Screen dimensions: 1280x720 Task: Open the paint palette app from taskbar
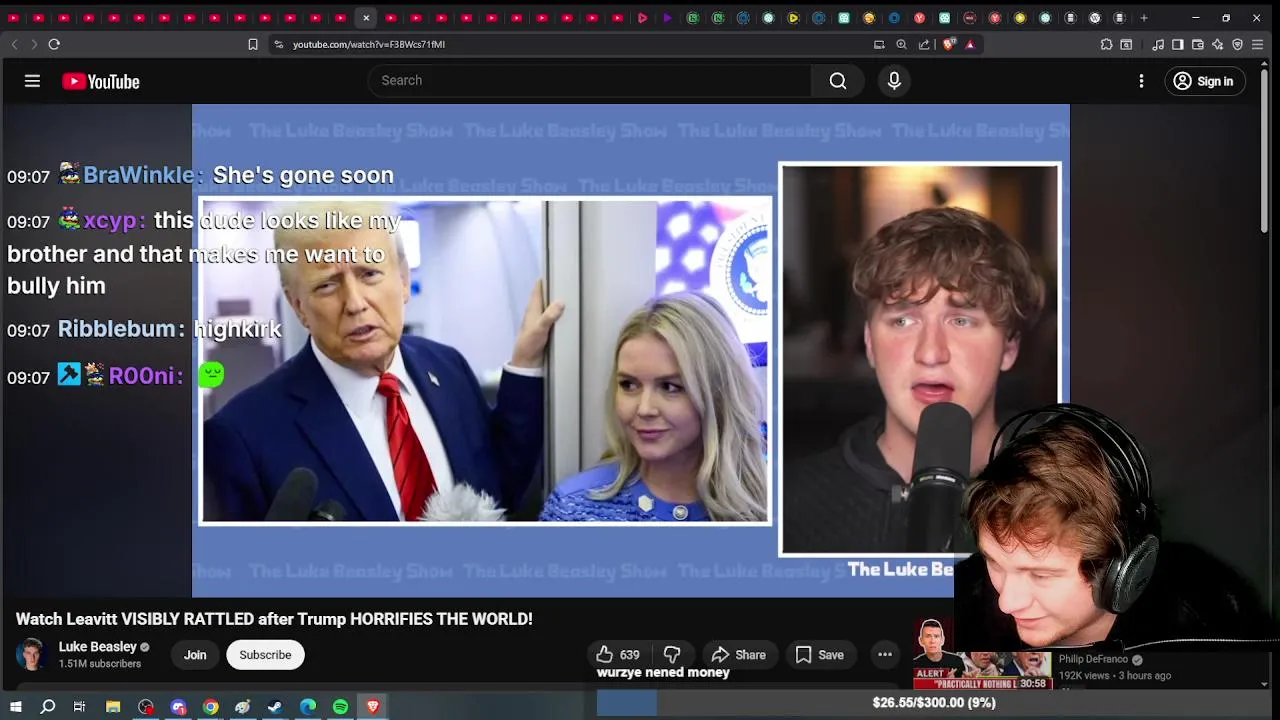243,707
